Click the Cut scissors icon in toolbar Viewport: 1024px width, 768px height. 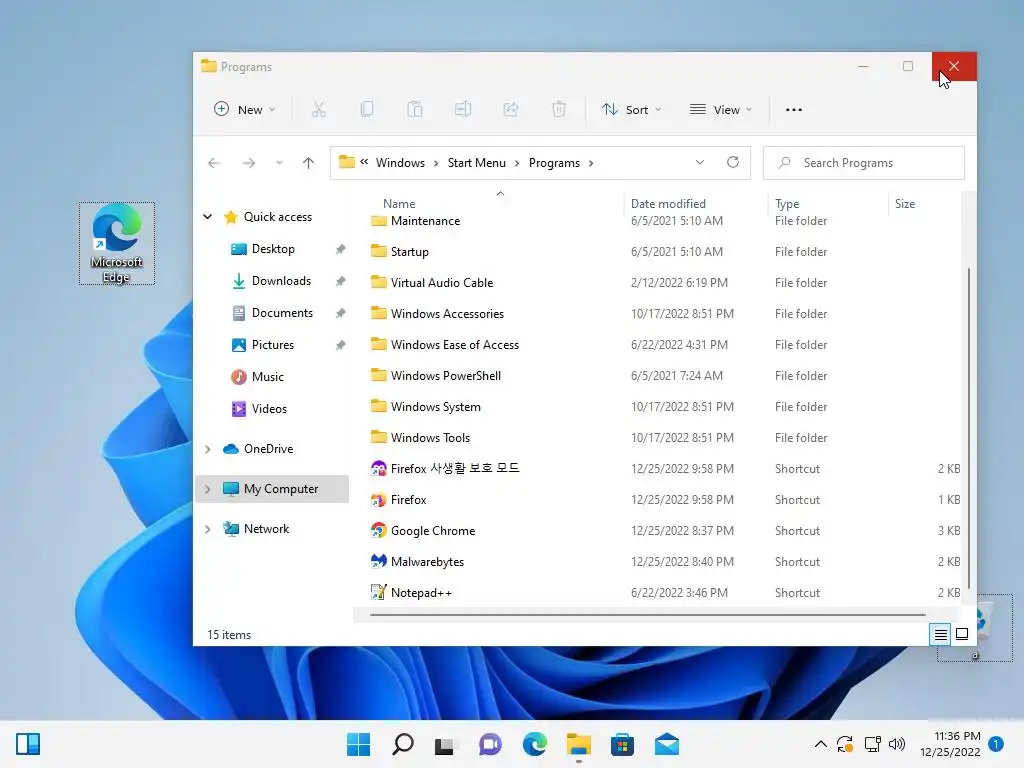(x=319, y=109)
